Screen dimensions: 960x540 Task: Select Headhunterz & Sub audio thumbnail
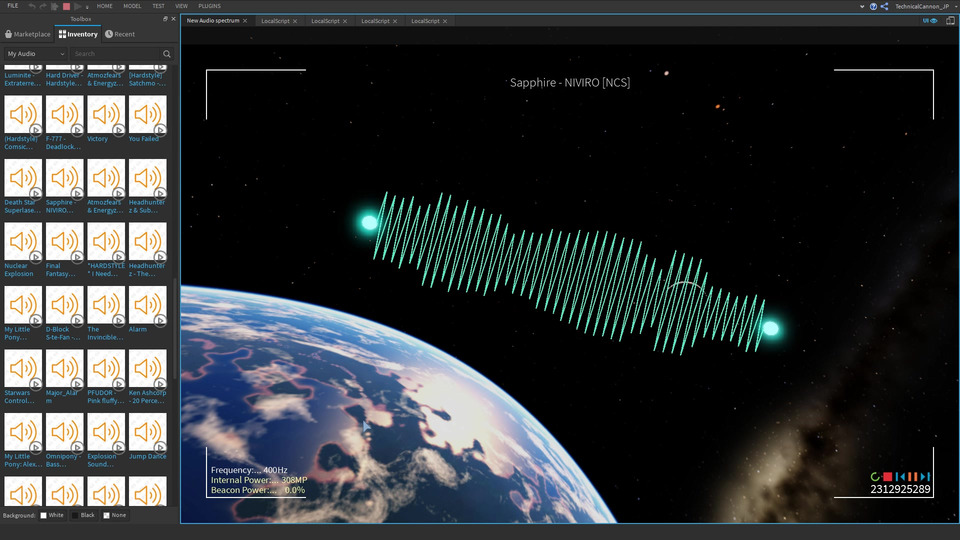coord(148,178)
